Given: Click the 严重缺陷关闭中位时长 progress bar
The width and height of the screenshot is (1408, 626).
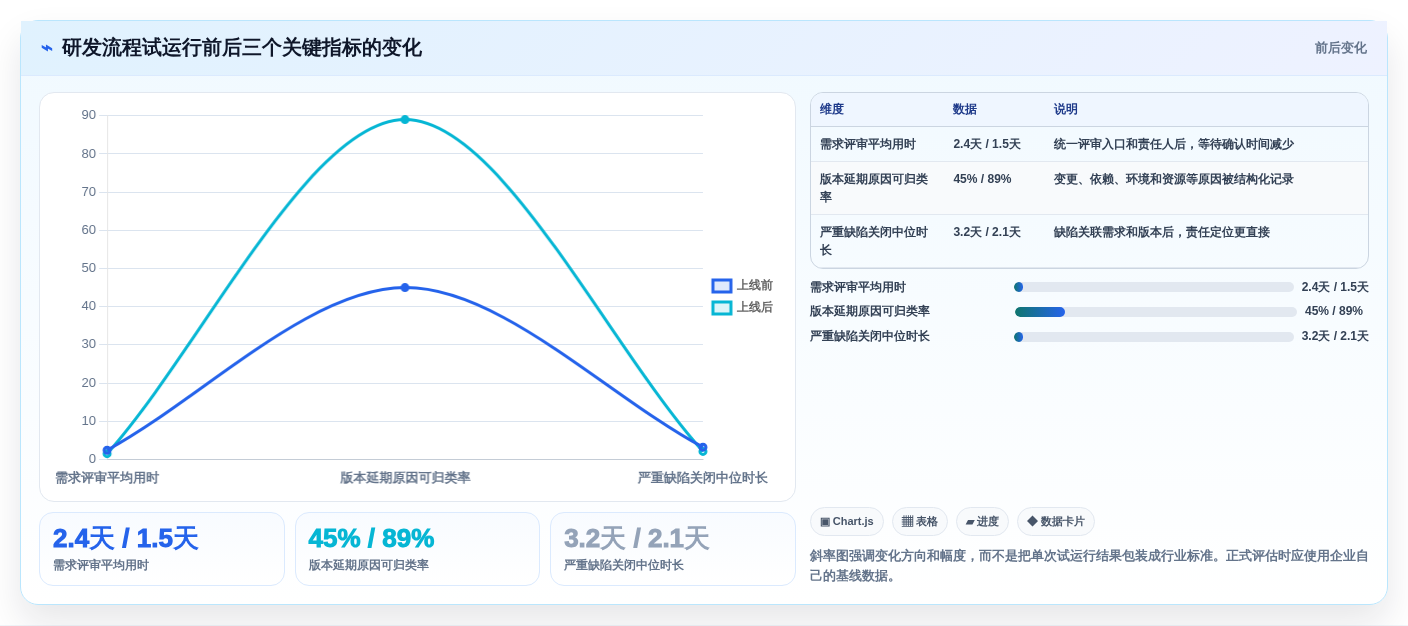Looking at the screenshot, I should pyautogui.click(x=1154, y=337).
